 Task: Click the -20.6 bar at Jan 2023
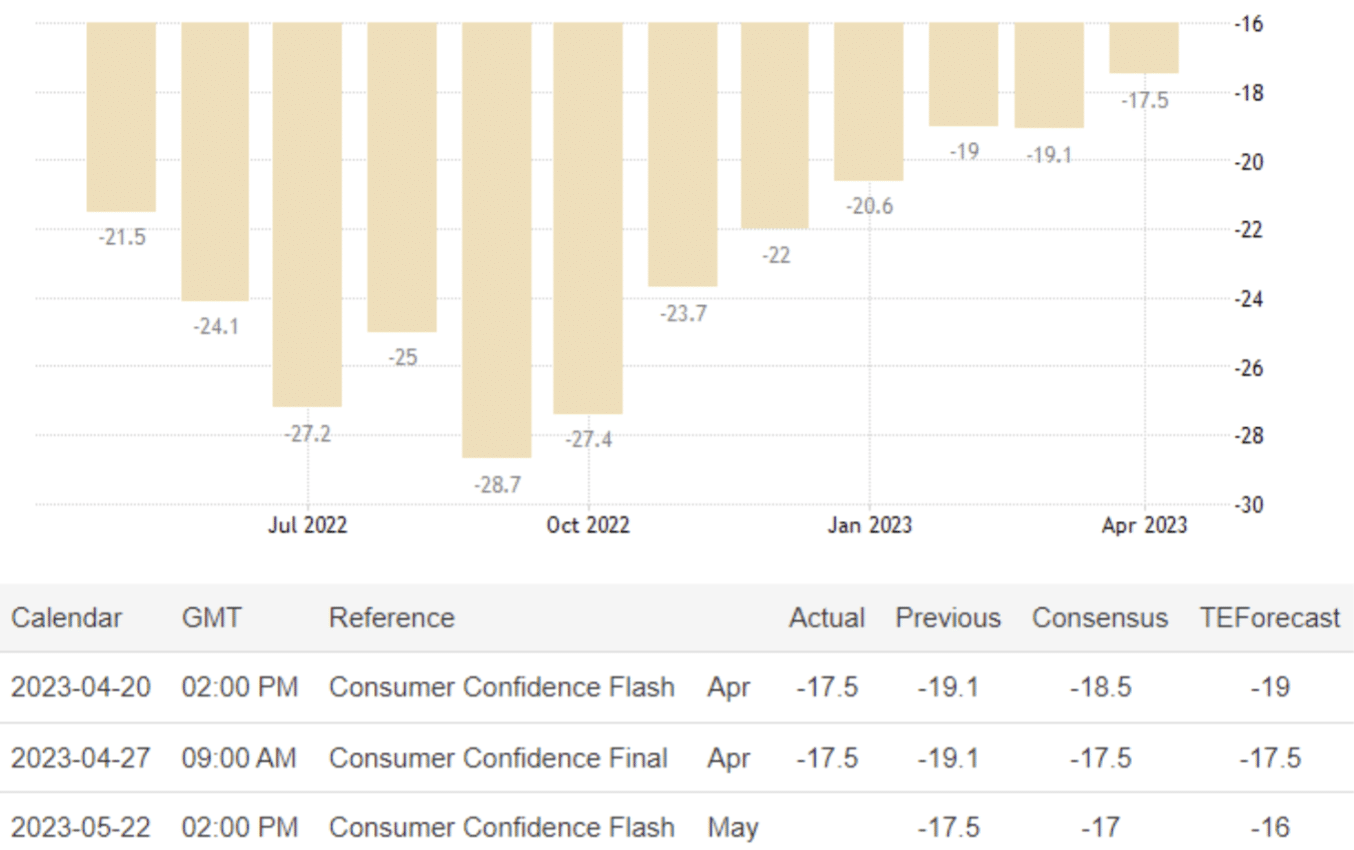point(868,101)
